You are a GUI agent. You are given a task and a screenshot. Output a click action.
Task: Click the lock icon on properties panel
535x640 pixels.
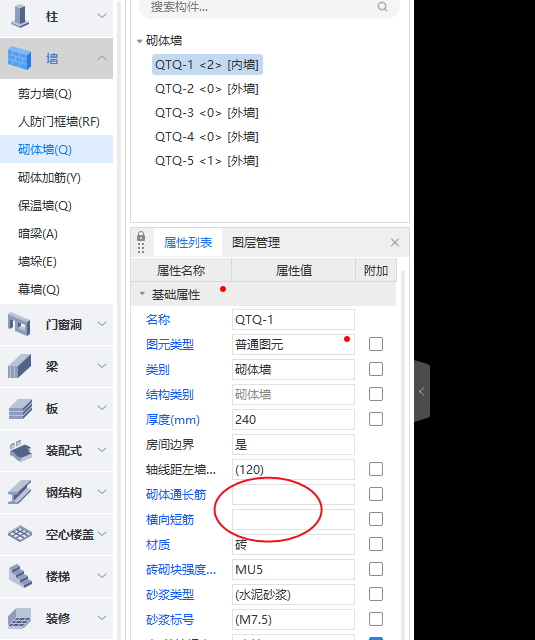tap(141, 236)
